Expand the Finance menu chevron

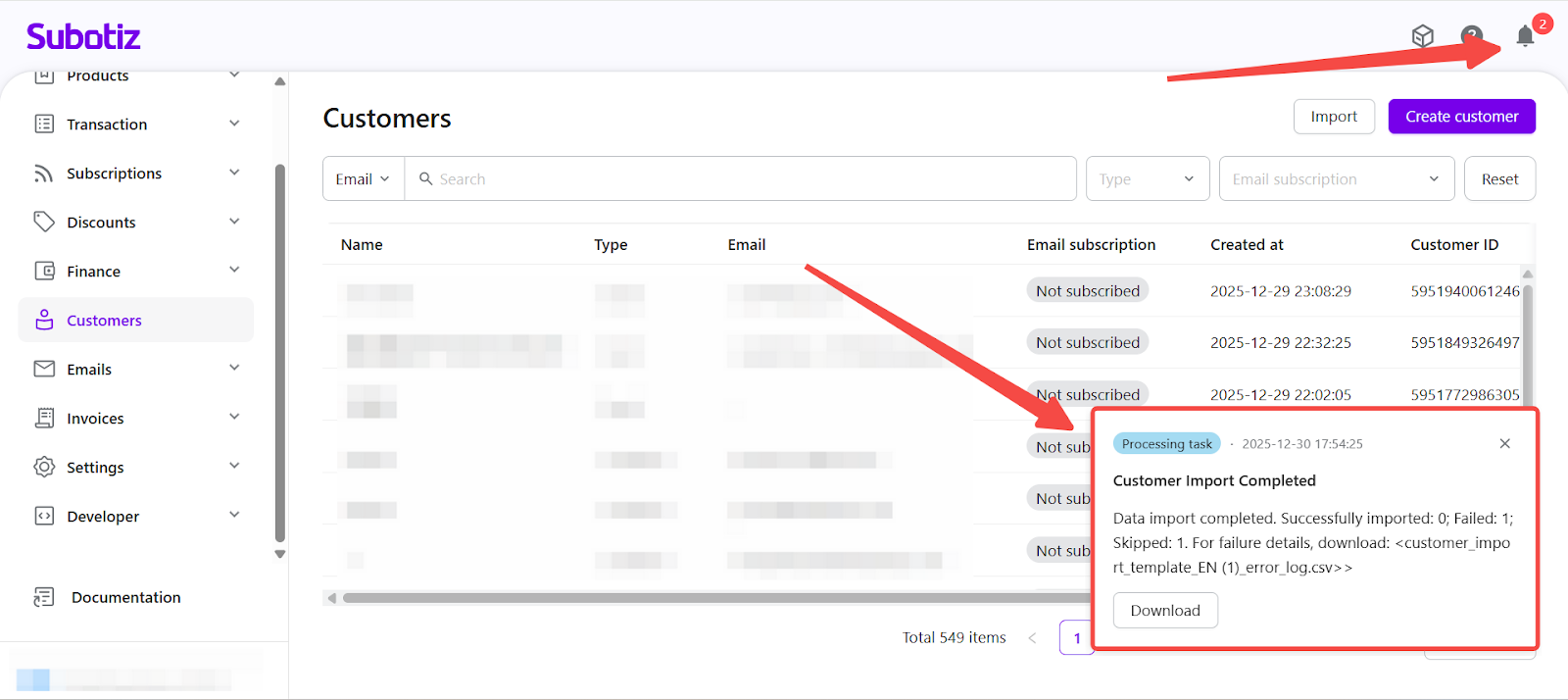(234, 271)
